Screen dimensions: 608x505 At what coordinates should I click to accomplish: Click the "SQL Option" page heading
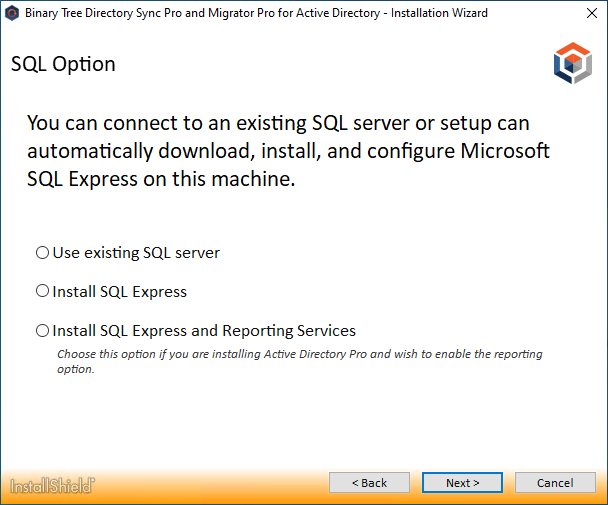click(x=63, y=64)
